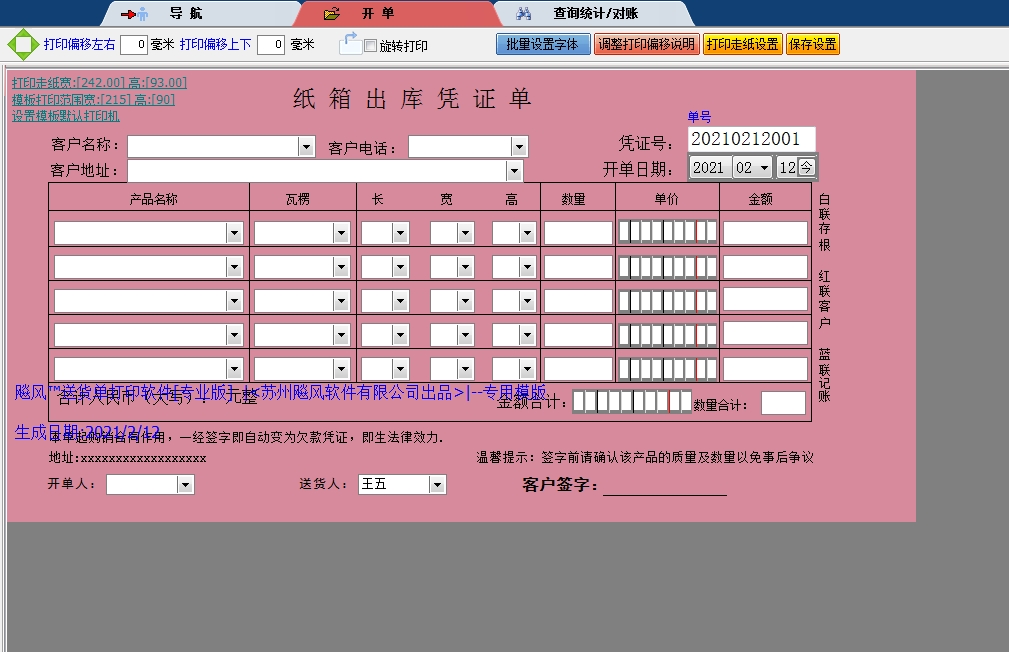Click the 保存设置 button
This screenshot has width=1009, height=652.
click(812, 44)
